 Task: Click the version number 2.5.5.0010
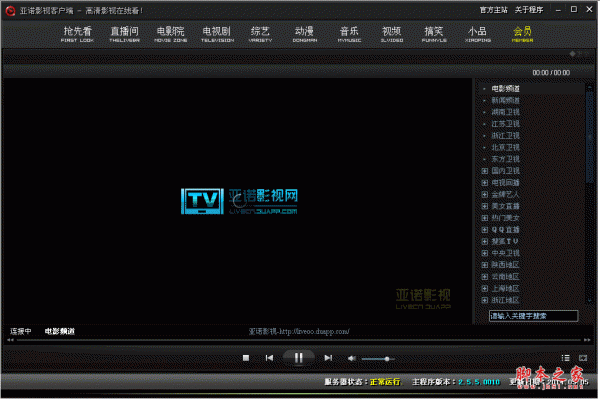[x=479, y=382]
